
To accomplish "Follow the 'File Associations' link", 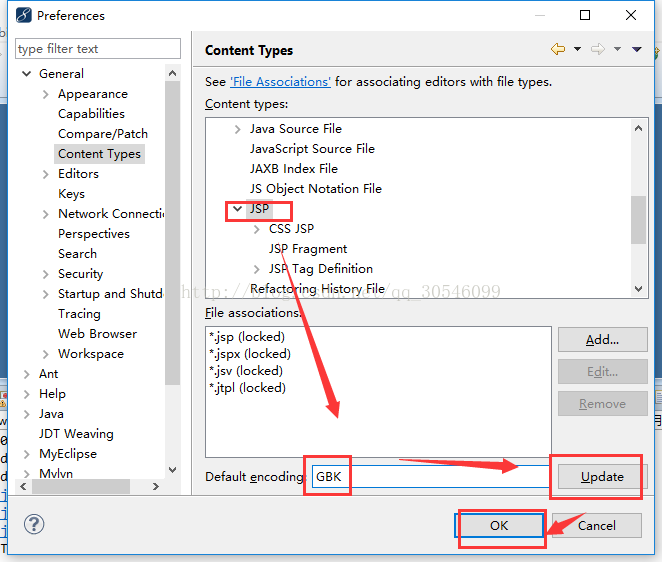I will pyautogui.click(x=280, y=81).
